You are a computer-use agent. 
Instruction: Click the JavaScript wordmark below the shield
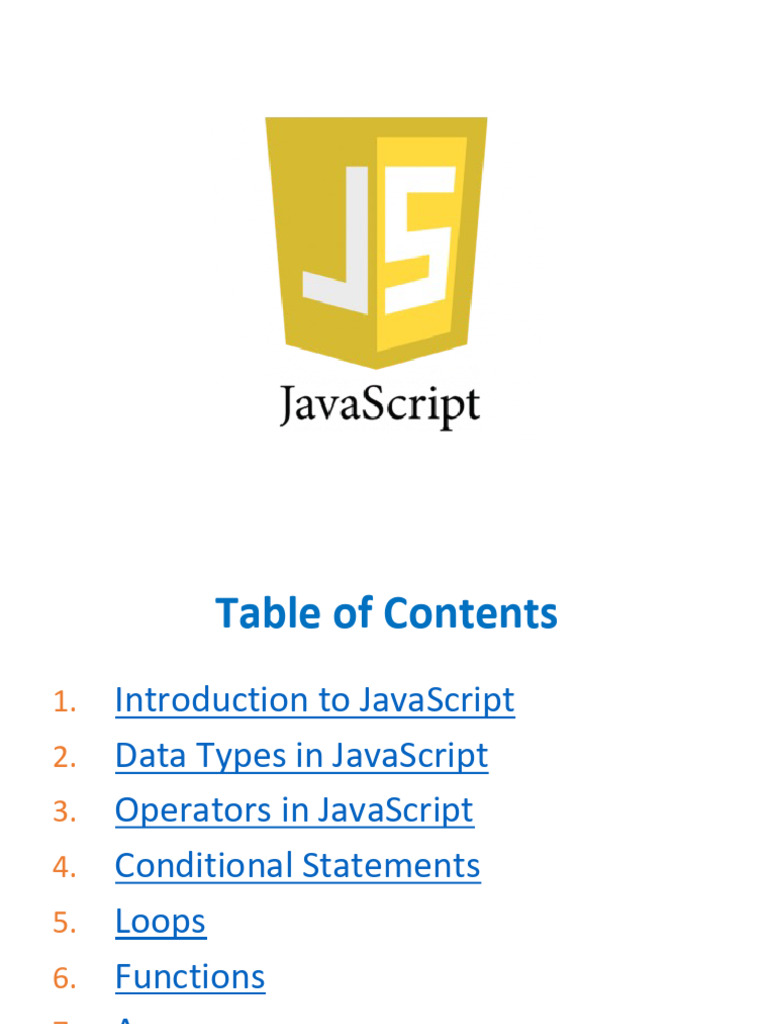[x=379, y=407]
